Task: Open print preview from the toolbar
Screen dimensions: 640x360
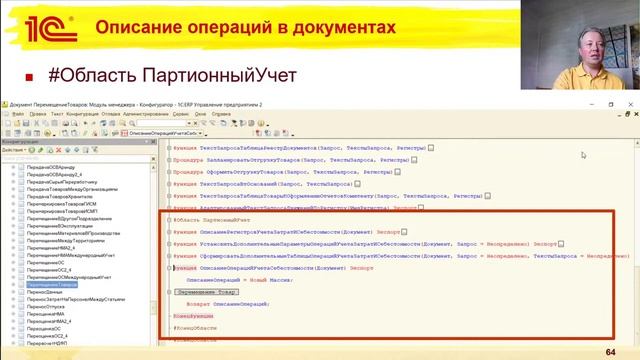Action: click(x=74, y=123)
